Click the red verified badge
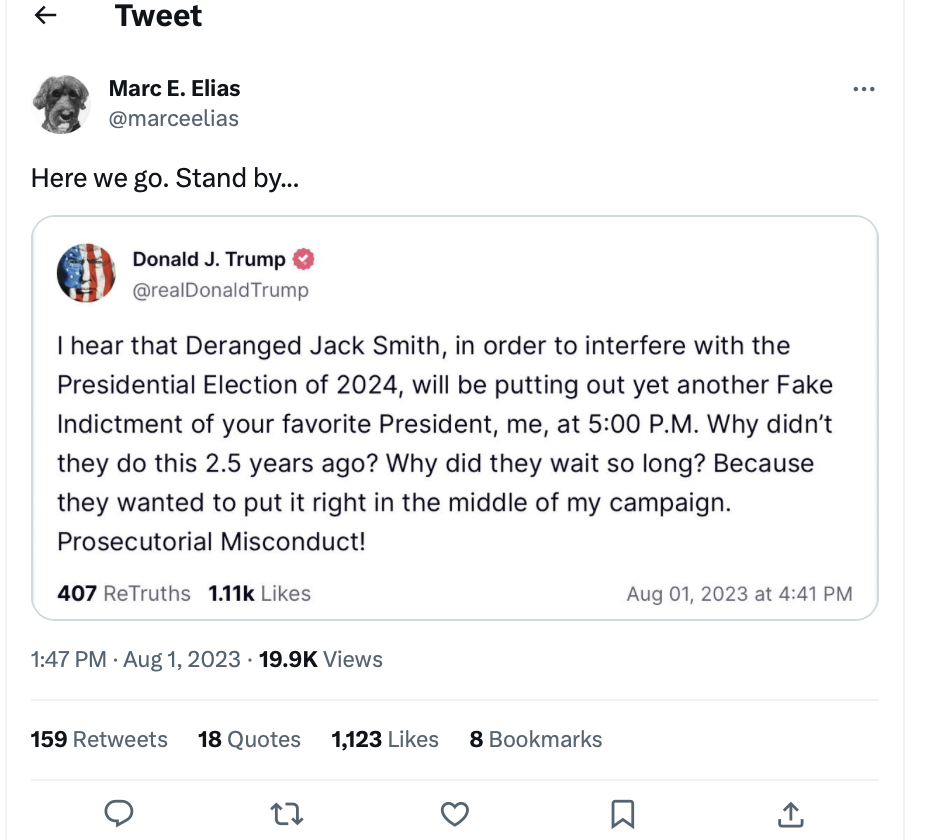This screenshot has width=942, height=840. (x=304, y=260)
